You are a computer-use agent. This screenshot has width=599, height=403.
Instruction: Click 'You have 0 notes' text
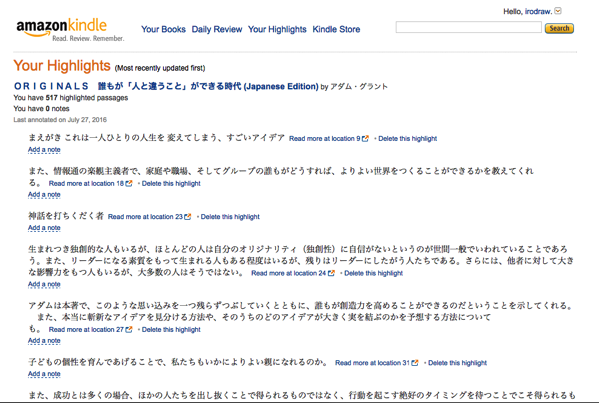click(41, 108)
